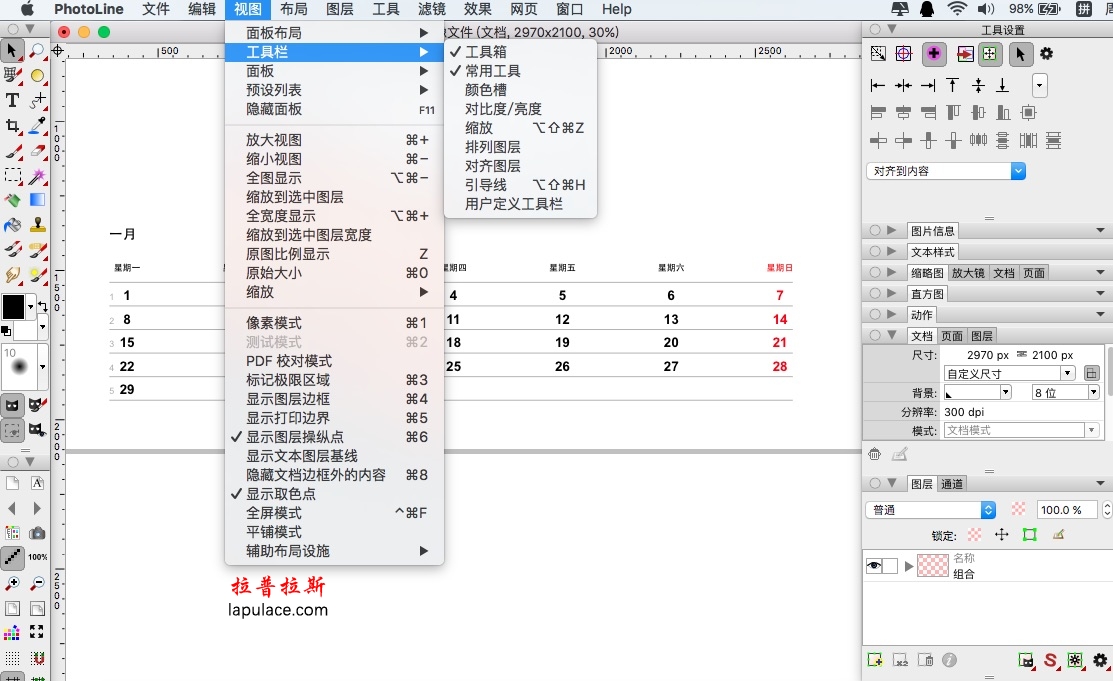Select 像素模式 menu entry

point(334,323)
